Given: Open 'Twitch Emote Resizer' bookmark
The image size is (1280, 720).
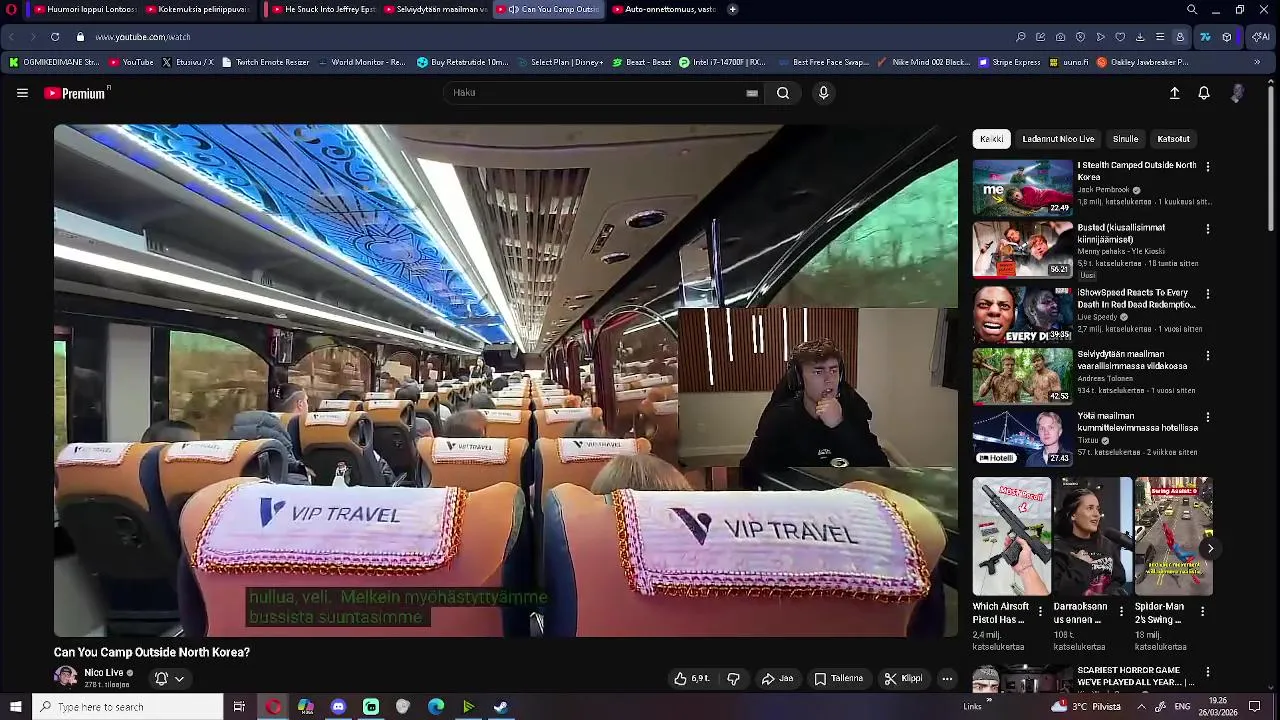Looking at the screenshot, I should [265, 62].
